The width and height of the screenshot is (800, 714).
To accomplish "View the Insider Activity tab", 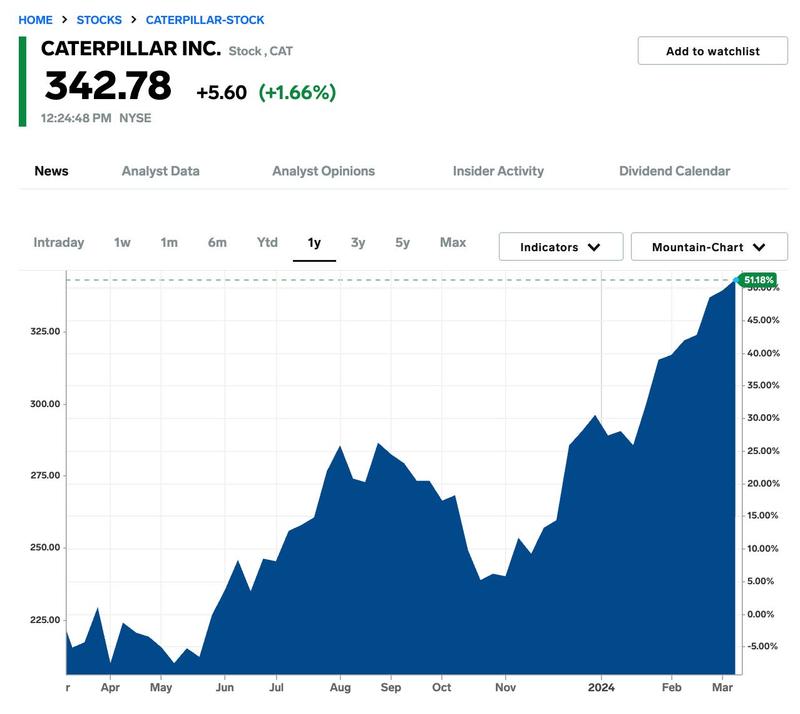I will [x=498, y=171].
